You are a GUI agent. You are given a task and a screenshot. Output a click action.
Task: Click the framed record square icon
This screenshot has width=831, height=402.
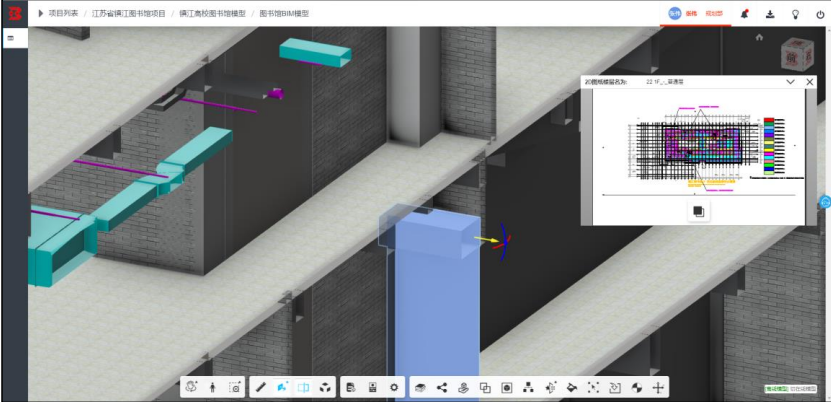[x=507, y=388]
